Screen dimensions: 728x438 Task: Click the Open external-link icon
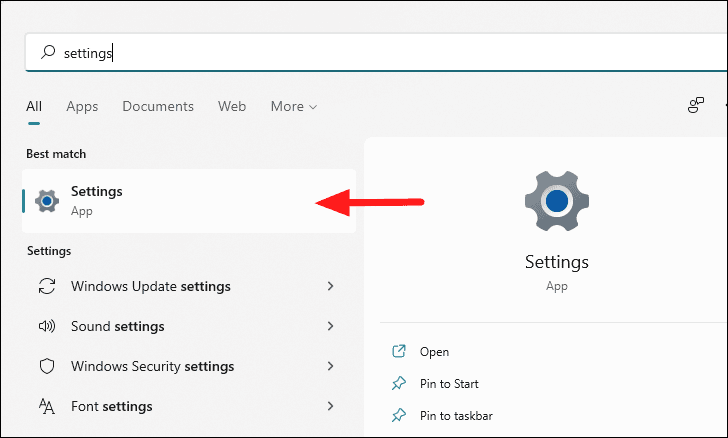click(399, 351)
